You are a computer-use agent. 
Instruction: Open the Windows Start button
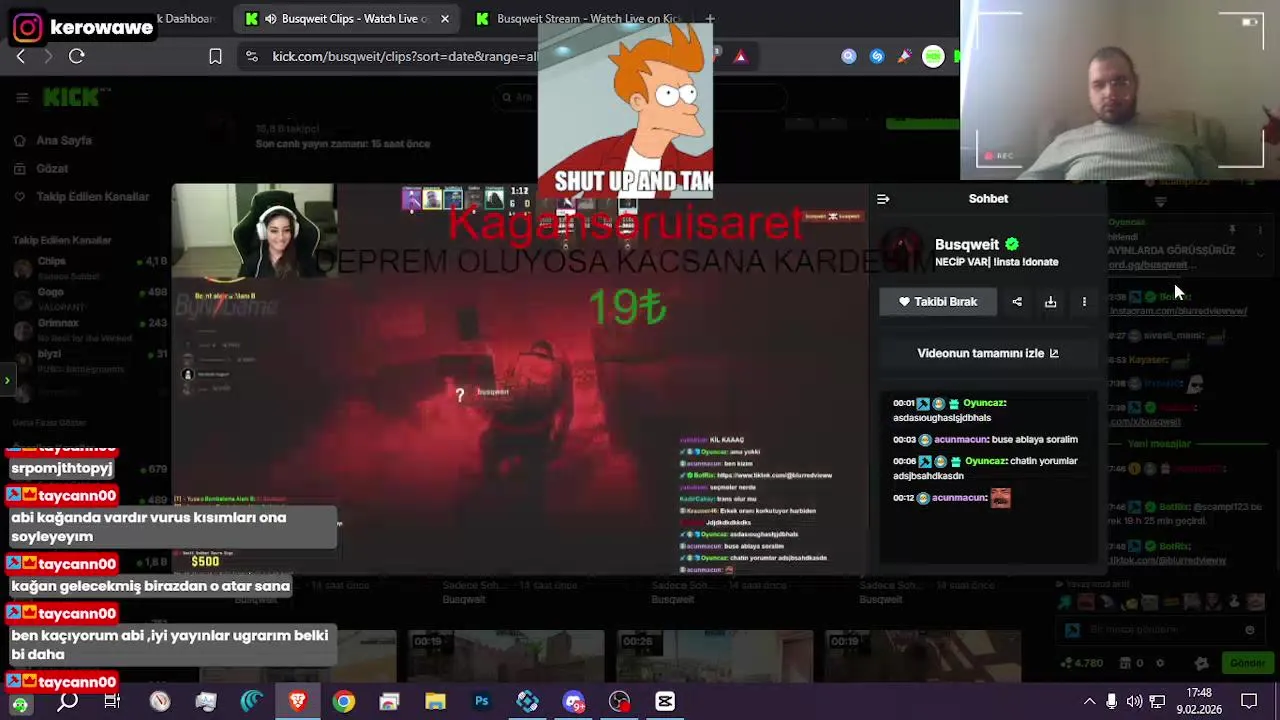pyautogui.click(x=20, y=703)
